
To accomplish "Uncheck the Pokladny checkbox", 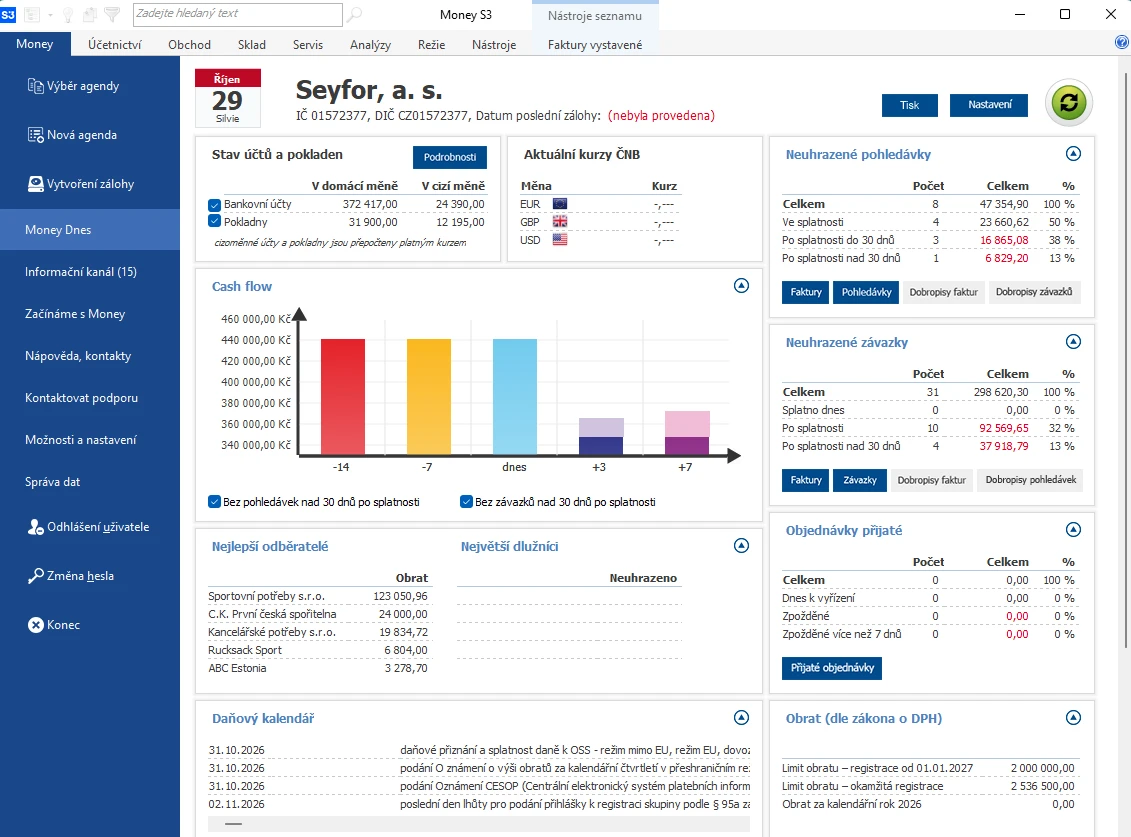I will coord(214,222).
